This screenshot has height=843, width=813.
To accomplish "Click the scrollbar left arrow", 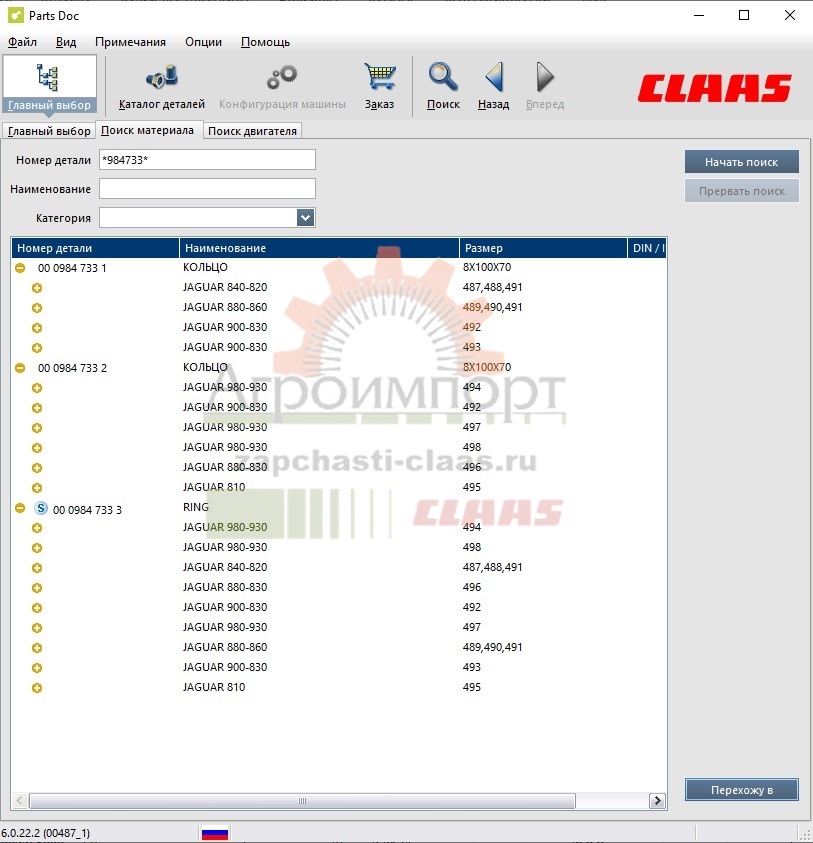I will pyautogui.click(x=20, y=801).
